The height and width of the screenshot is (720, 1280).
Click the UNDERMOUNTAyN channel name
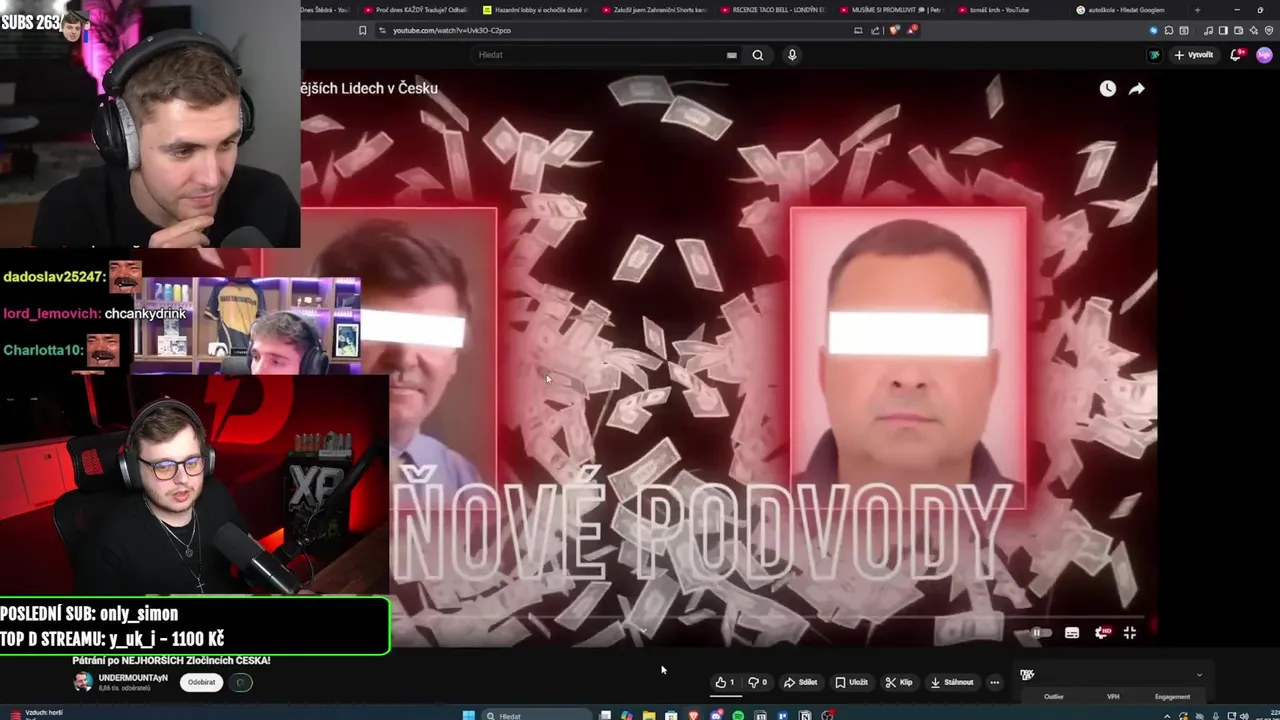point(133,678)
